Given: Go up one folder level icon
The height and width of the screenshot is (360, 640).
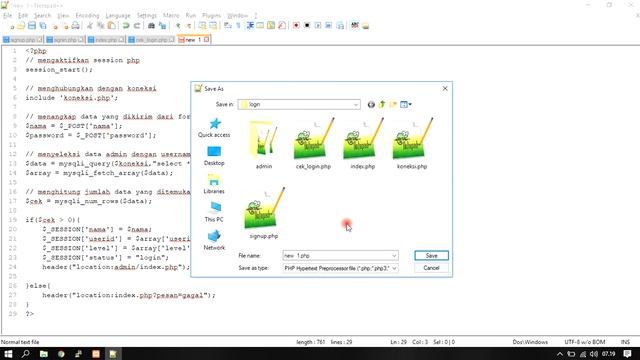Looking at the screenshot, I should tap(382, 104).
